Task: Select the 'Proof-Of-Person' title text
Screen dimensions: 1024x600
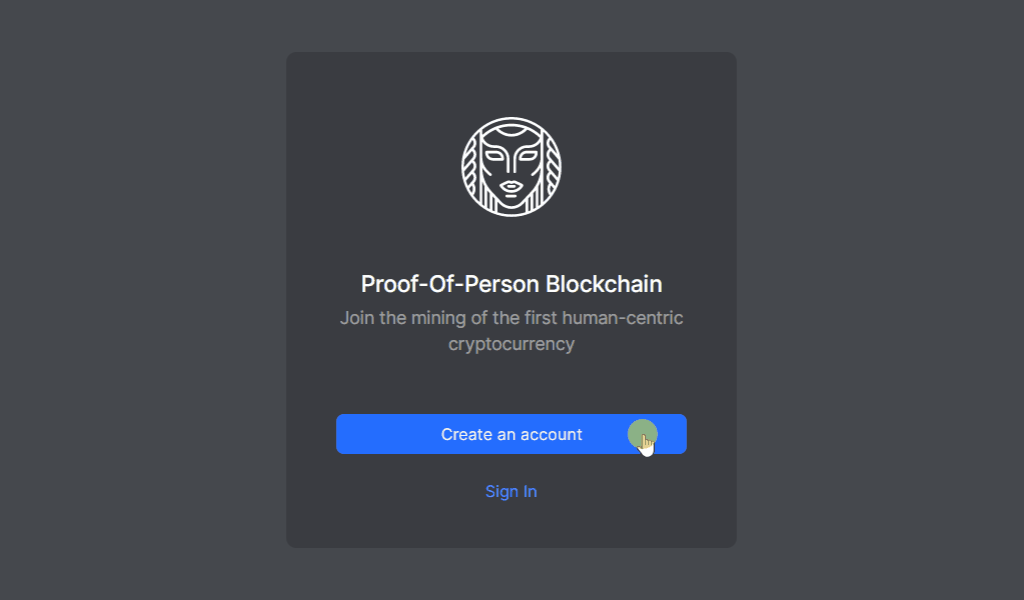Action: coord(450,284)
